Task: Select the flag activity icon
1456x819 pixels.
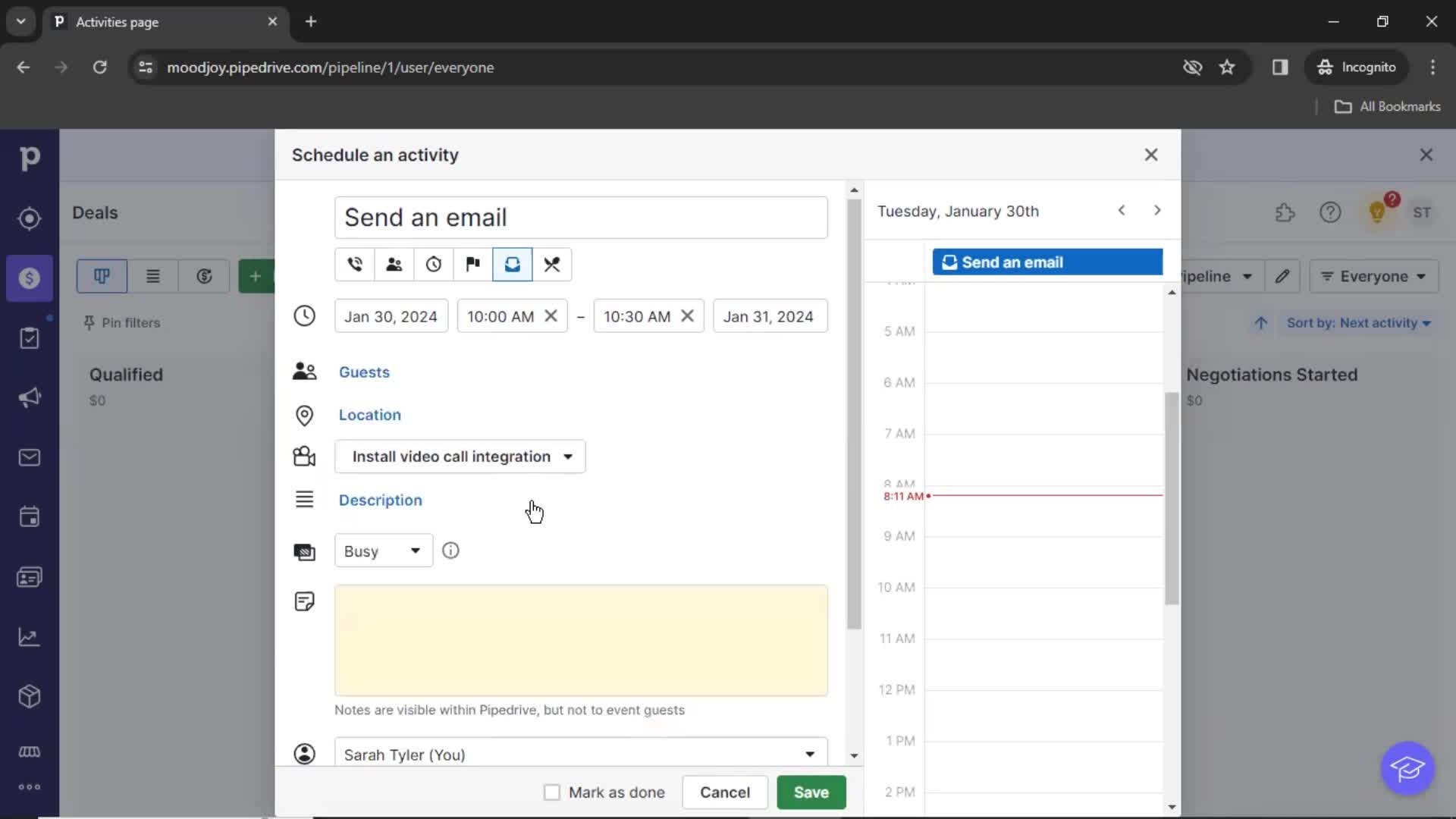Action: [473, 264]
